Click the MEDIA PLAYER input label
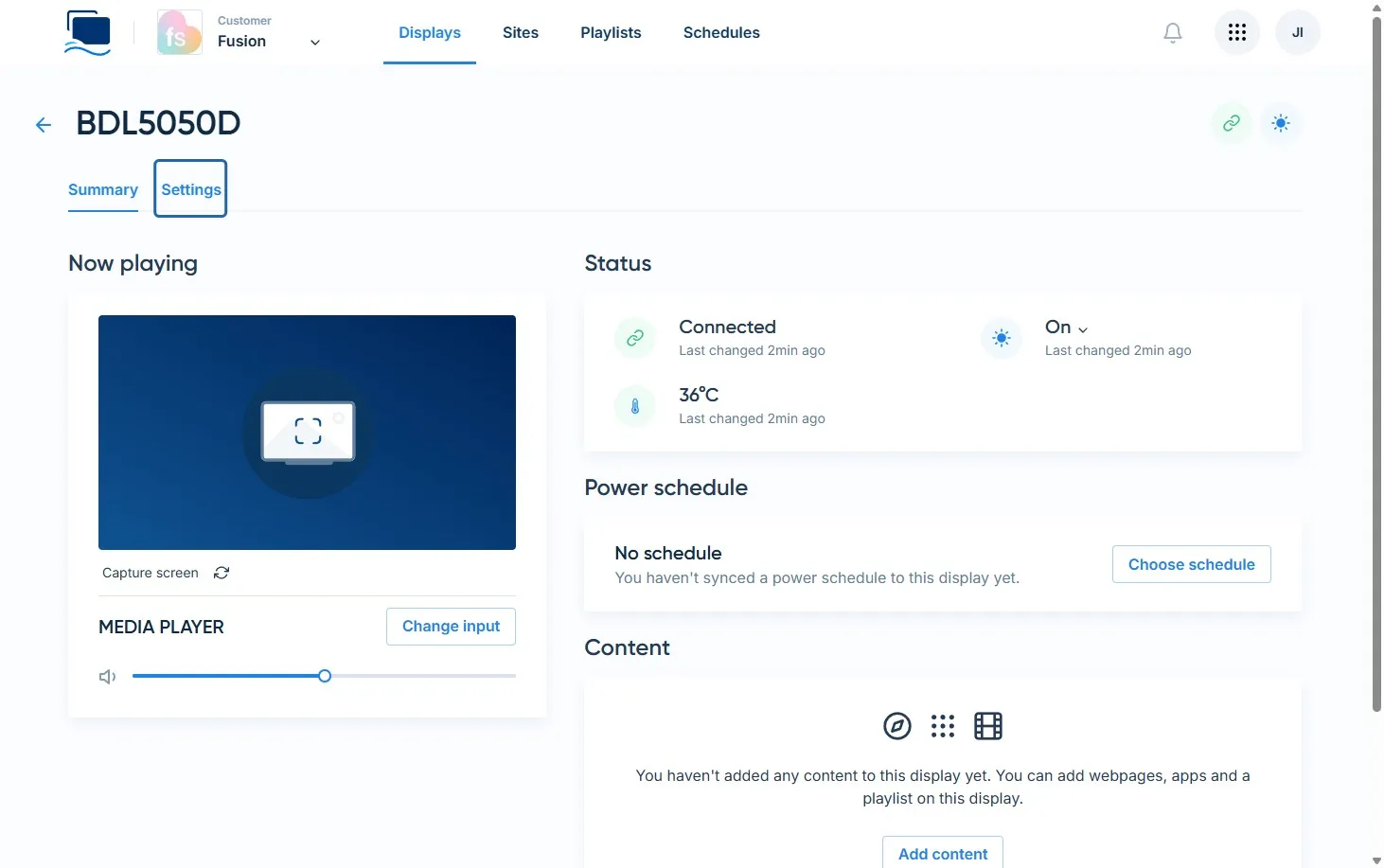 (161, 627)
